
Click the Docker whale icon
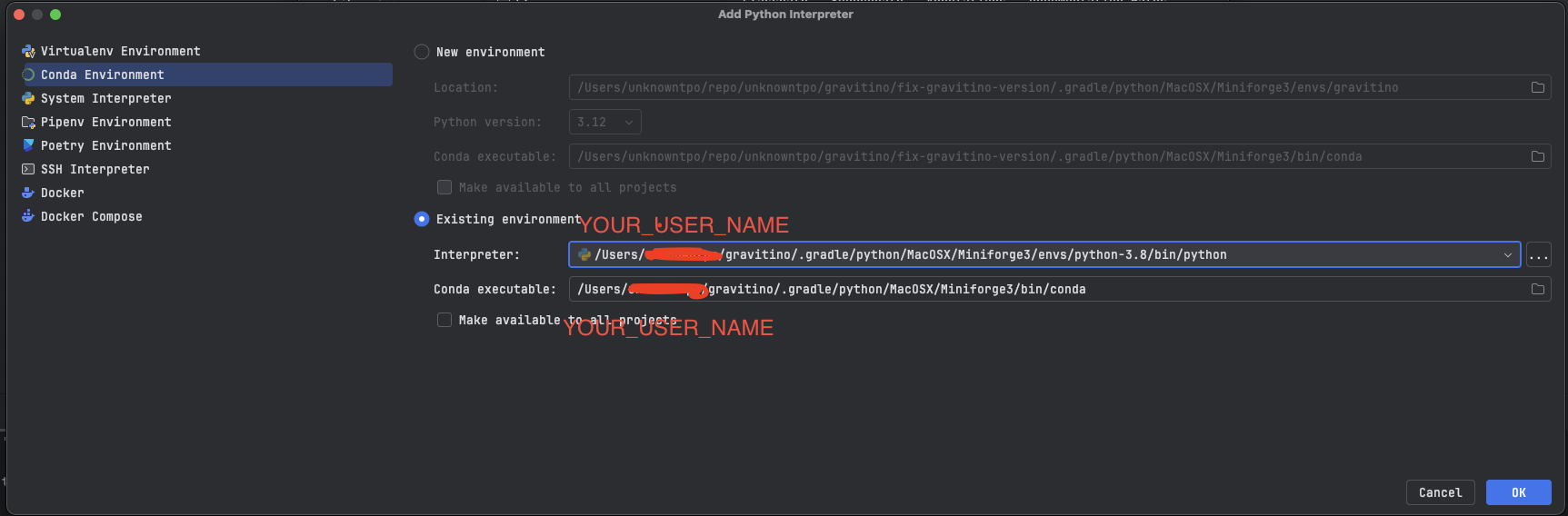[x=28, y=193]
